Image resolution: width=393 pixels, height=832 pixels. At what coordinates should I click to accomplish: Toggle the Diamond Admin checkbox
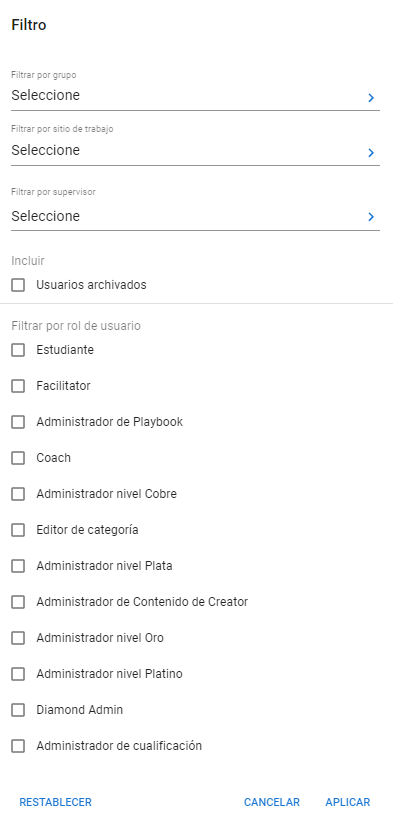[x=18, y=710]
